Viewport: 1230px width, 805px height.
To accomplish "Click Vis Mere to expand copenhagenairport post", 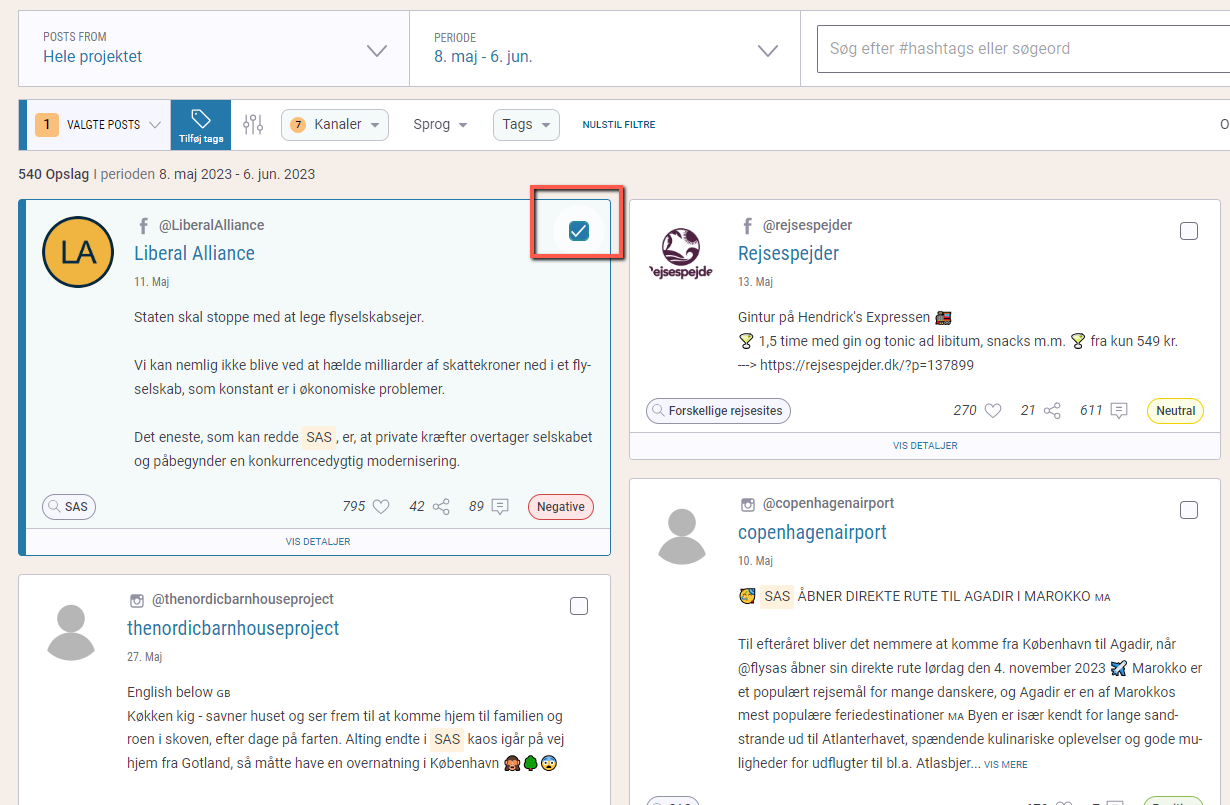I will [1006, 764].
